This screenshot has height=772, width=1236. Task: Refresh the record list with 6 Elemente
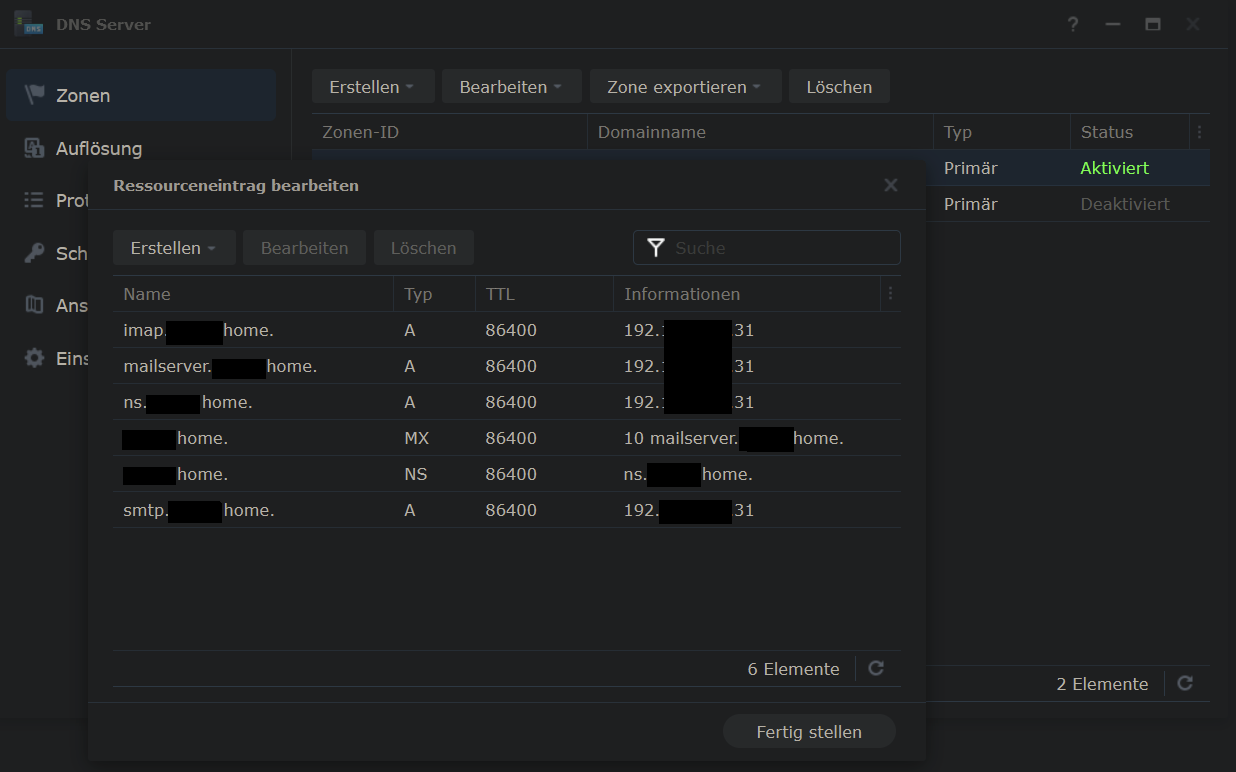pos(876,669)
